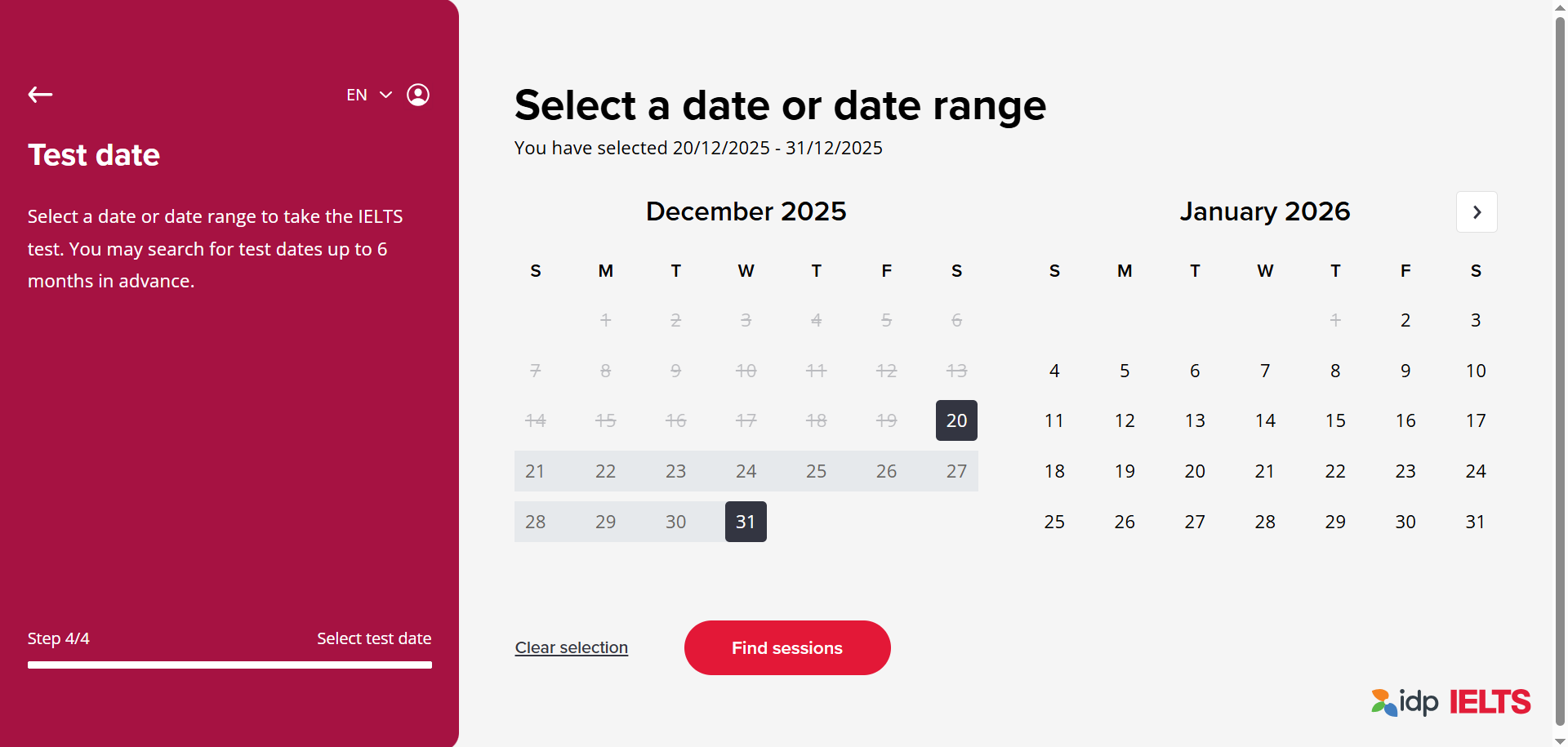Click the page vertical scrollbar

point(1560,367)
